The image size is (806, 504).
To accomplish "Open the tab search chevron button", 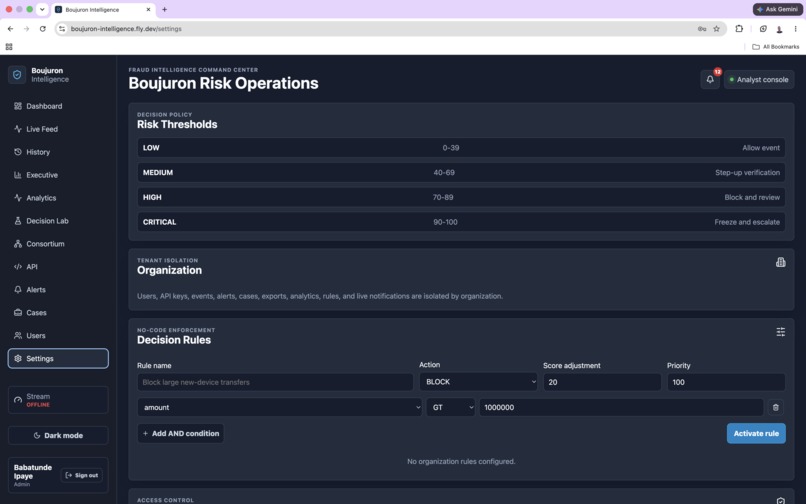I will [42, 9].
